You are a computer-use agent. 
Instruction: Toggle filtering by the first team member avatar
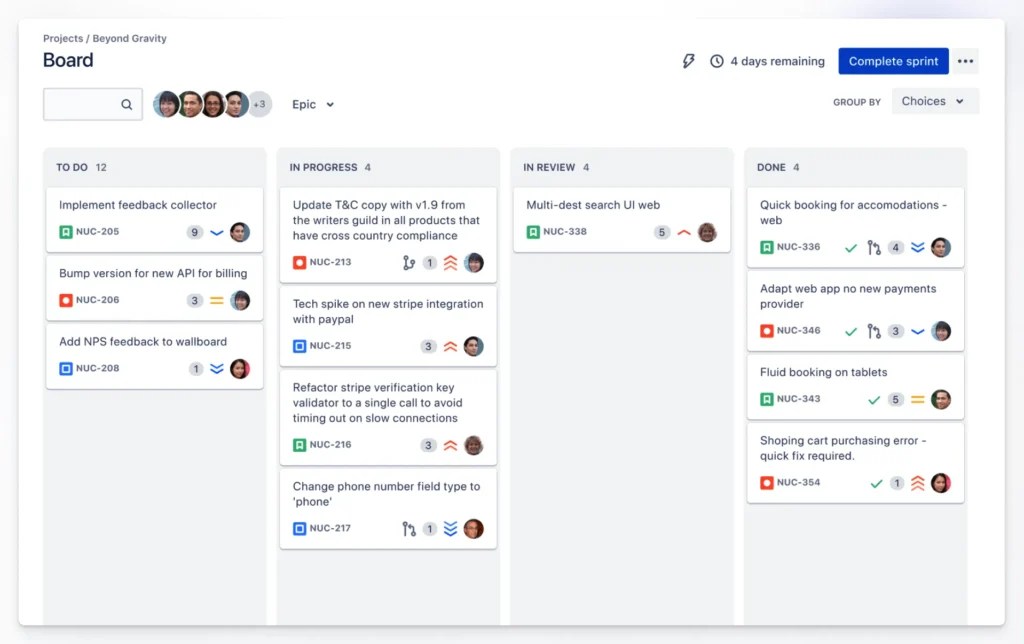click(x=167, y=104)
